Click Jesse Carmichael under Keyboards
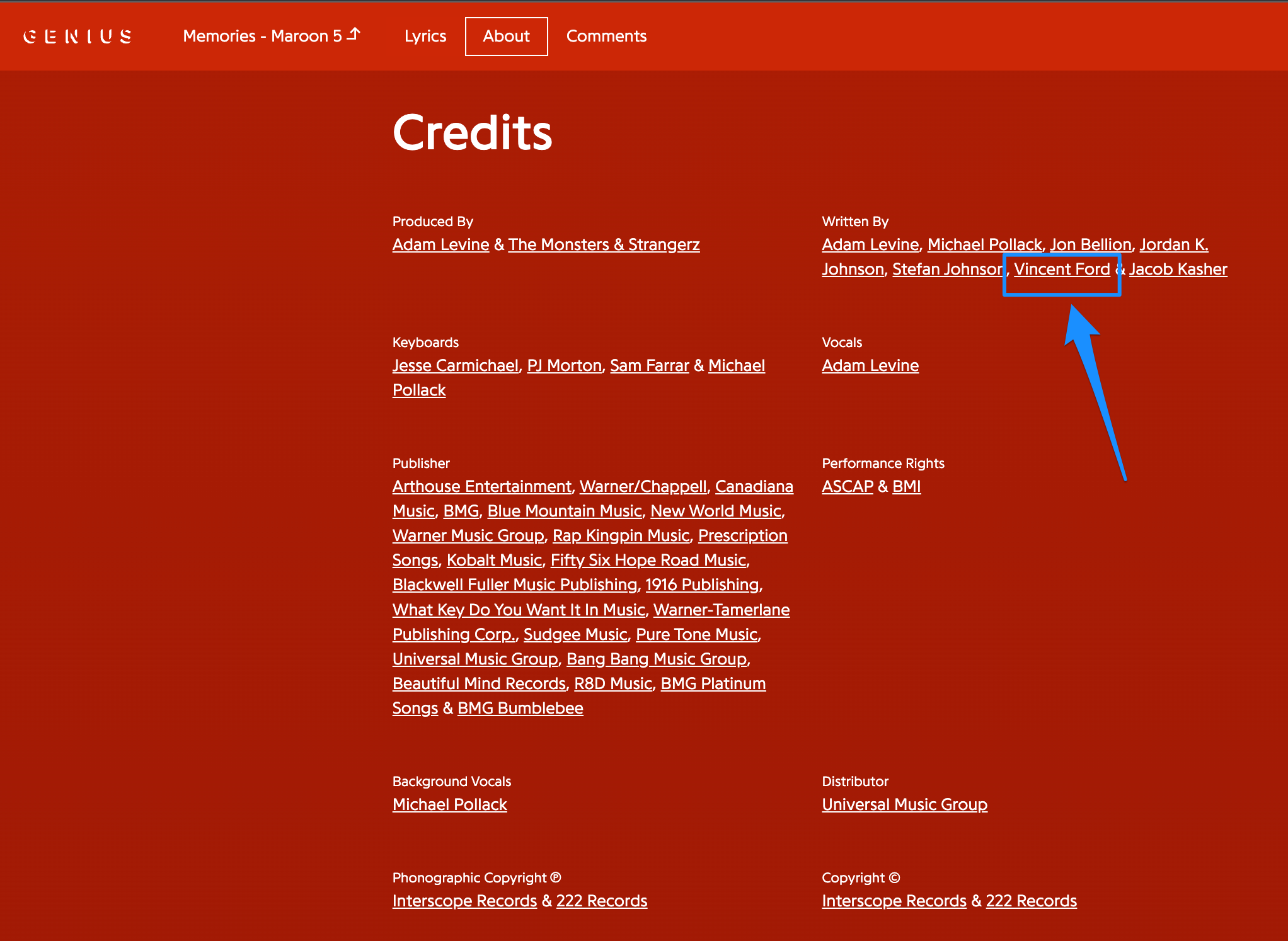 click(455, 365)
